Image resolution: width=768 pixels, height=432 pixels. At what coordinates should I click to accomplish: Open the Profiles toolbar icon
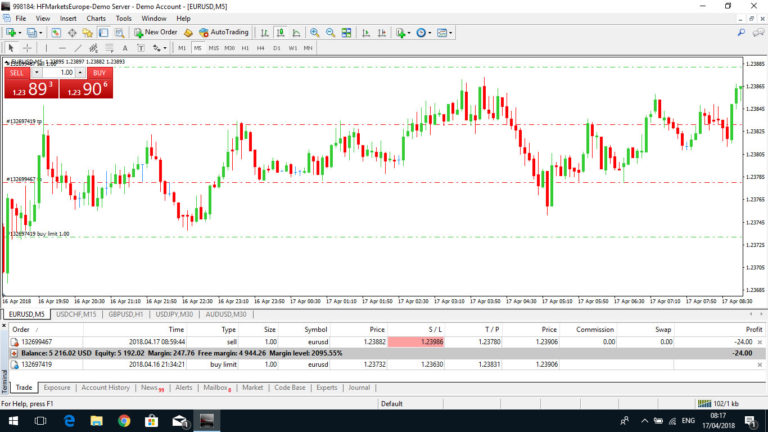point(32,33)
